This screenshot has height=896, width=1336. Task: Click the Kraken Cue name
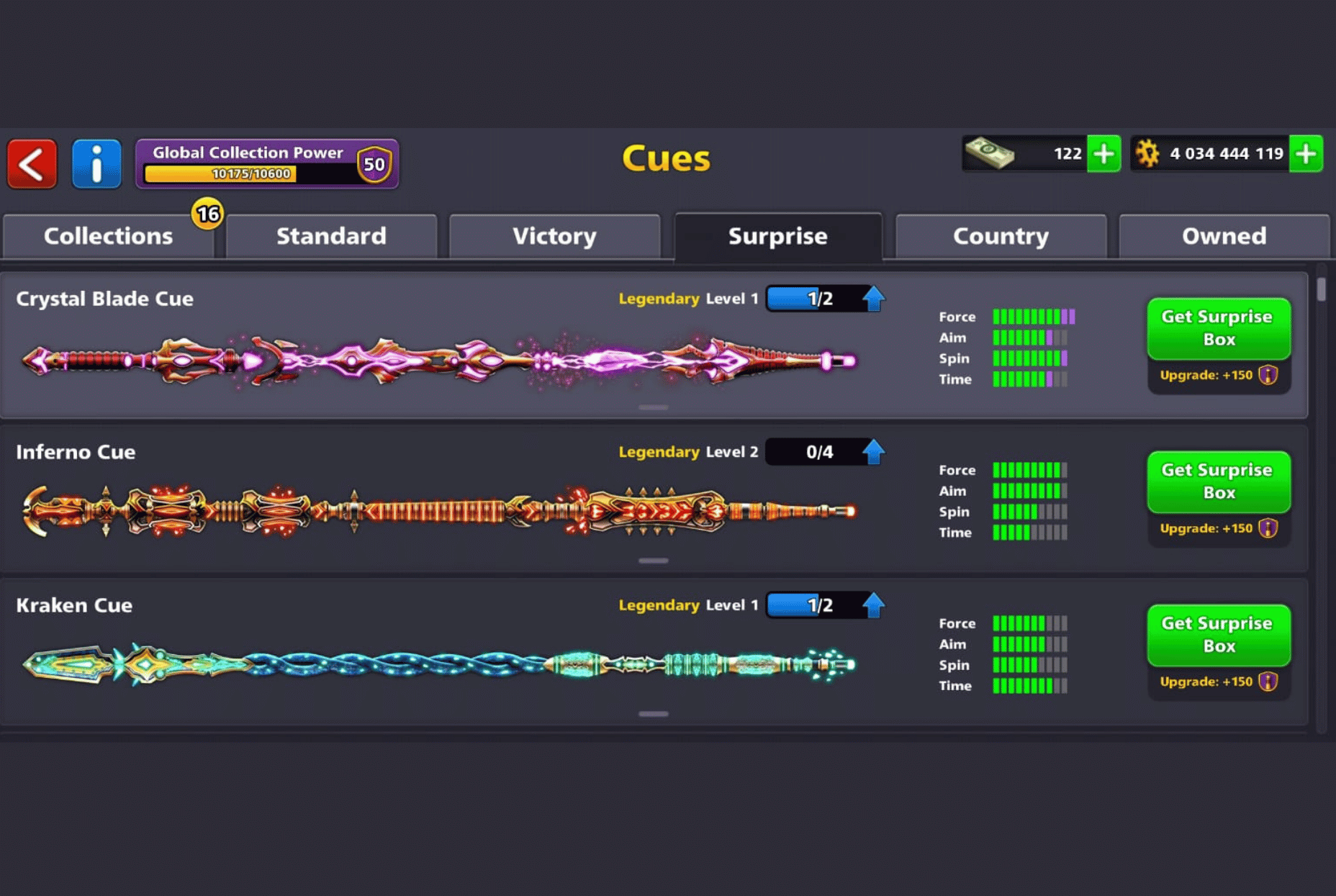click(74, 605)
